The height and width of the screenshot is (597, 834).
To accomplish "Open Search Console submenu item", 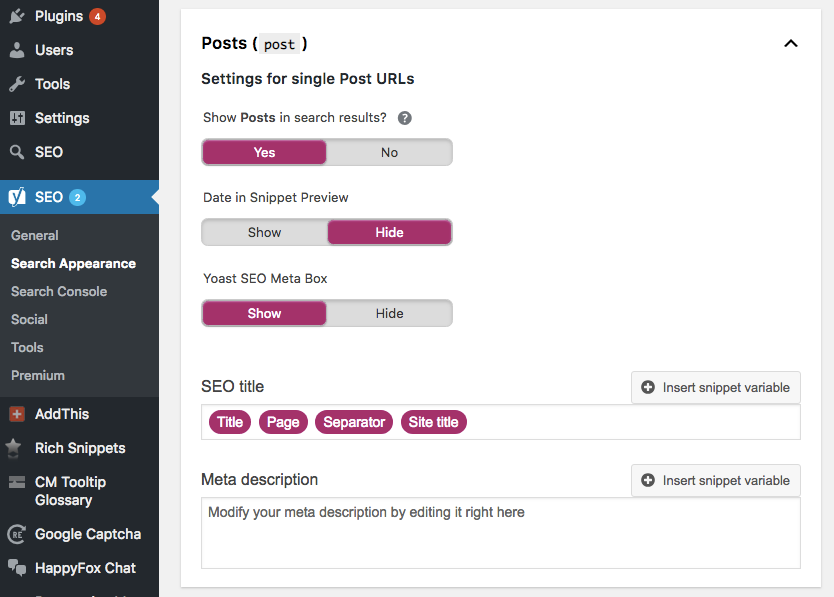I will point(59,291).
